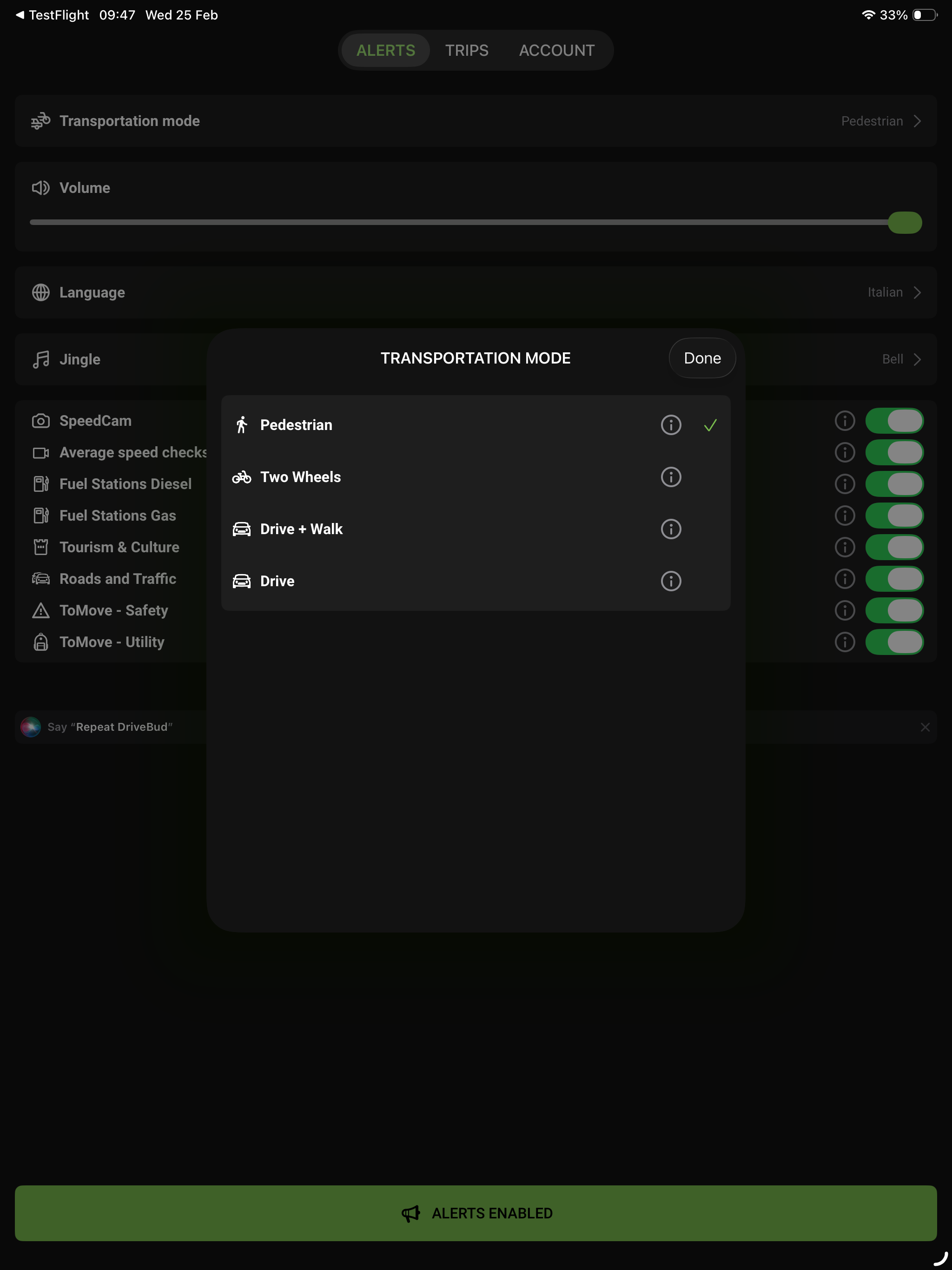952x1270 pixels.
Task: Select the Drive option
Action: coord(476,581)
